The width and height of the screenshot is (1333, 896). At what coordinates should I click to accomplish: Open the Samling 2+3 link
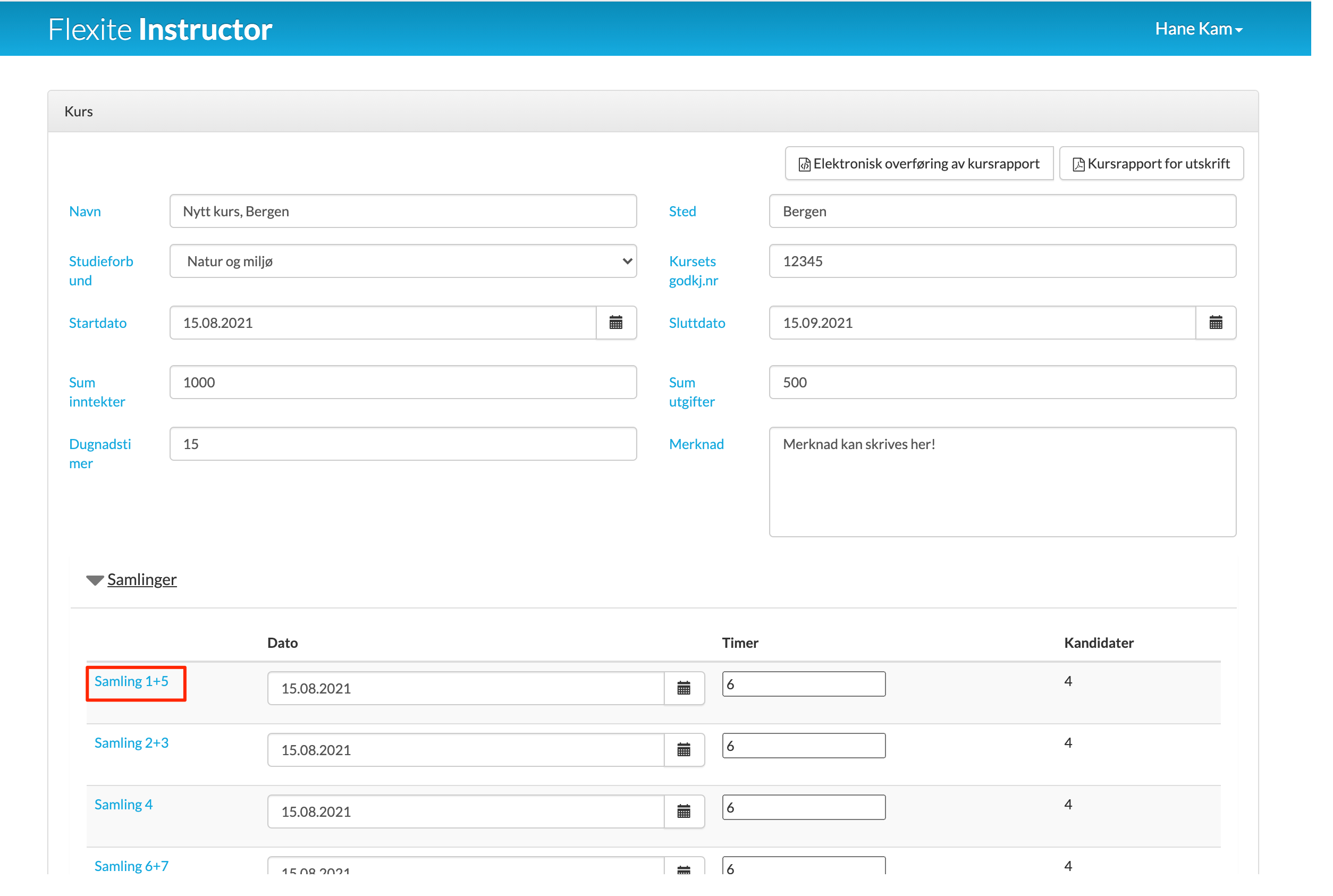[131, 743]
